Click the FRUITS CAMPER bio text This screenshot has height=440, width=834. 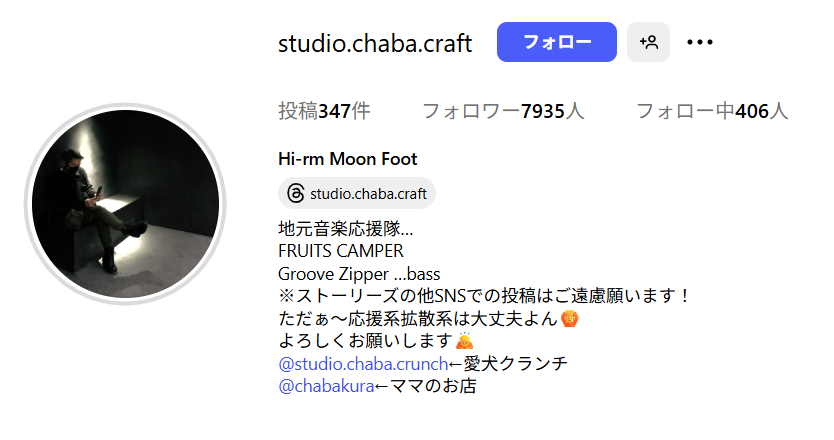[340, 251]
